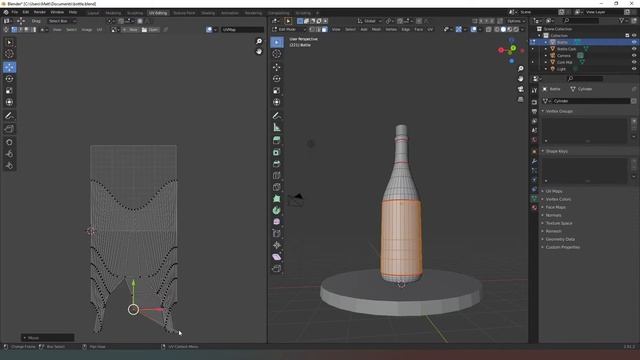This screenshot has width=640, height=360.
Task: Switch to the Modeling workspace tab
Action: [x=113, y=13]
